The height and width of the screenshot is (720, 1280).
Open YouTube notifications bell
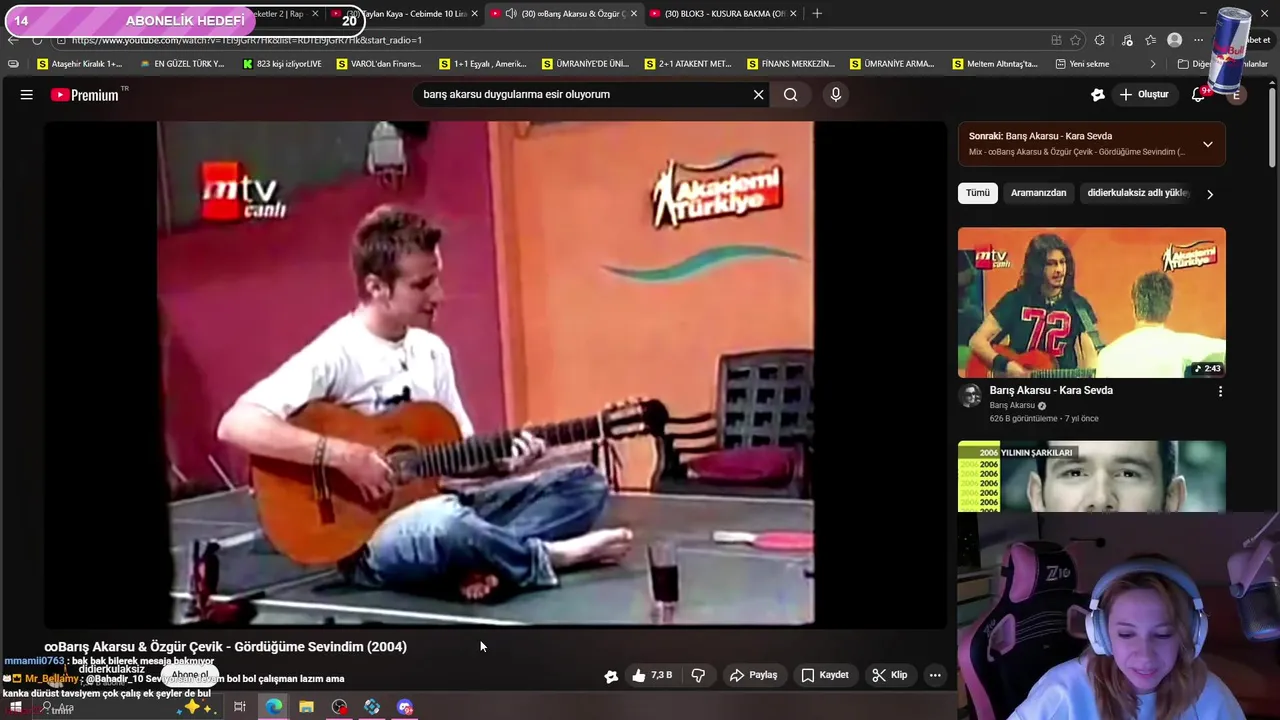[1198, 95]
